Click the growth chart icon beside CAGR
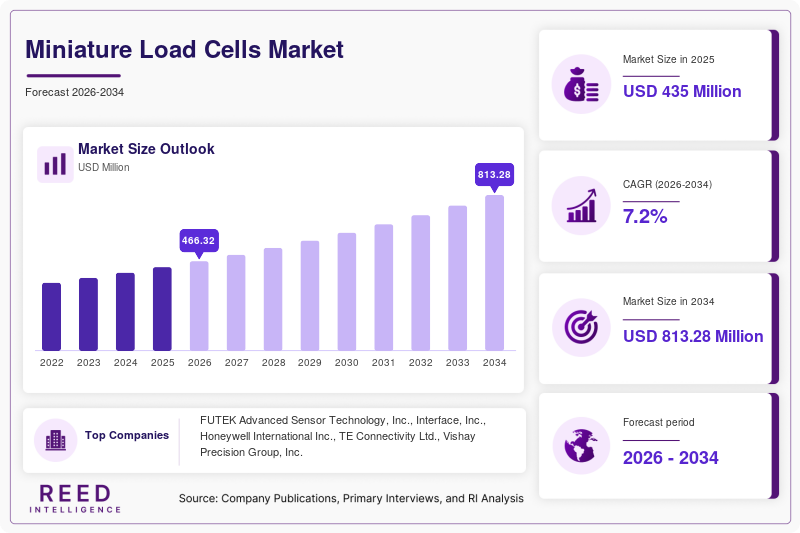Screen dimensions: 800x533 [581, 206]
